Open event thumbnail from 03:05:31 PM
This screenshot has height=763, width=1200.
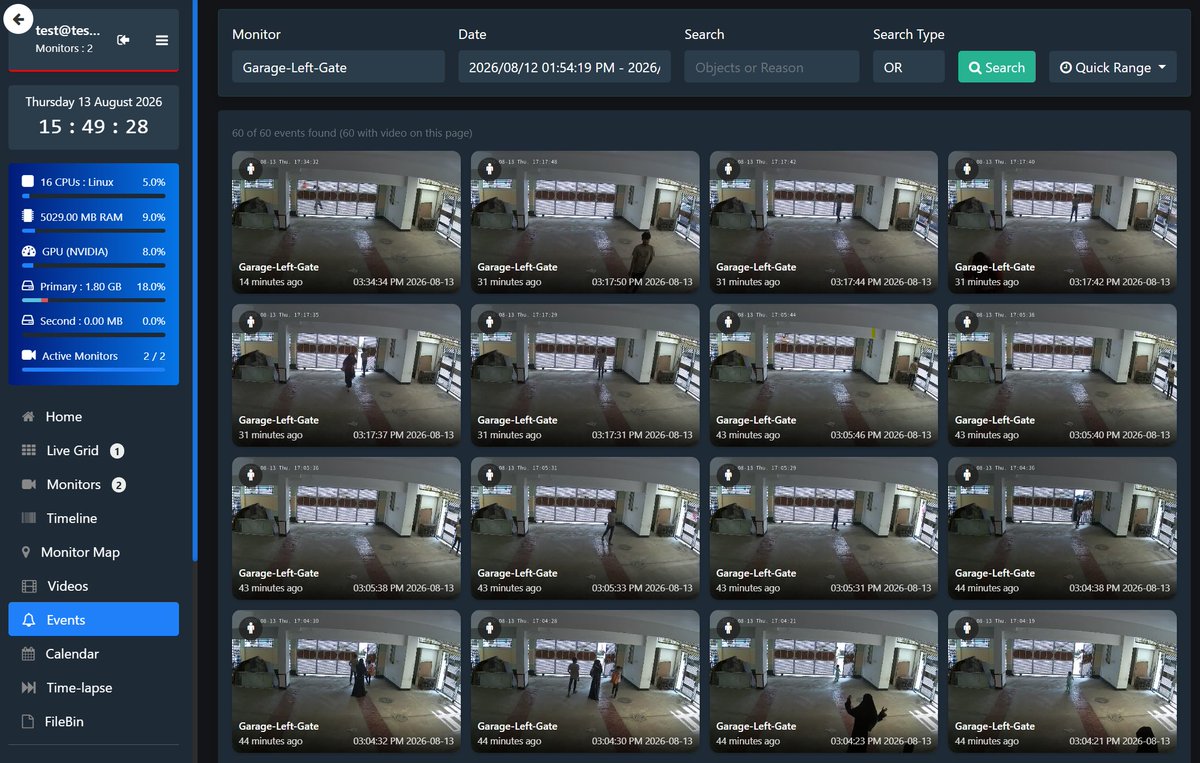[x=824, y=528]
